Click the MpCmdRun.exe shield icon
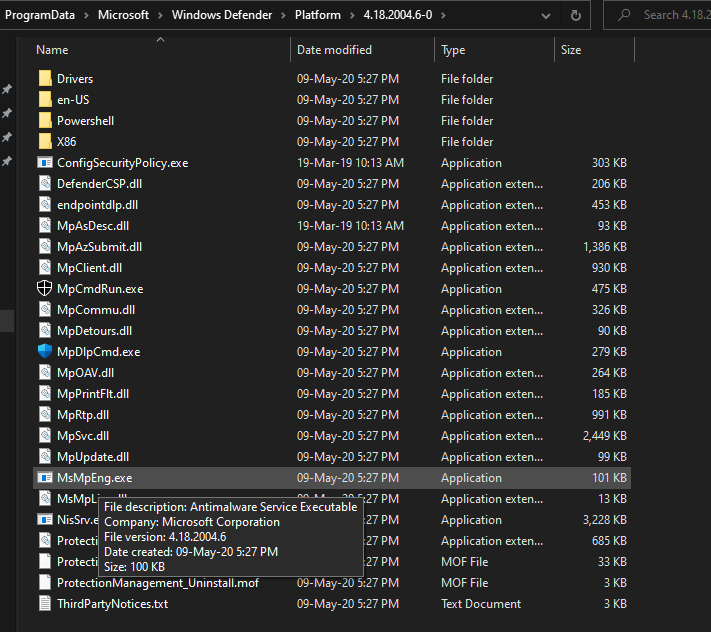Viewport: 711px width, 632px height. 44,288
